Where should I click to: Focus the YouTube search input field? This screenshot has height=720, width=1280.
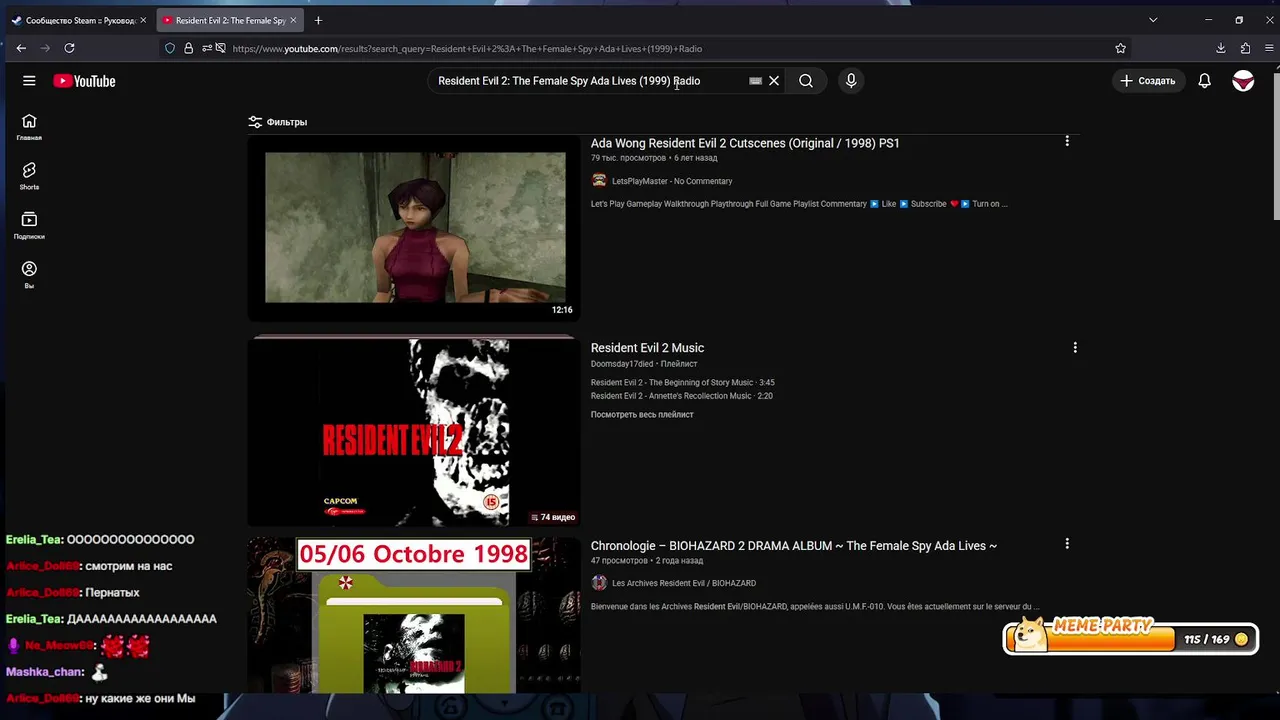pos(590,81)
